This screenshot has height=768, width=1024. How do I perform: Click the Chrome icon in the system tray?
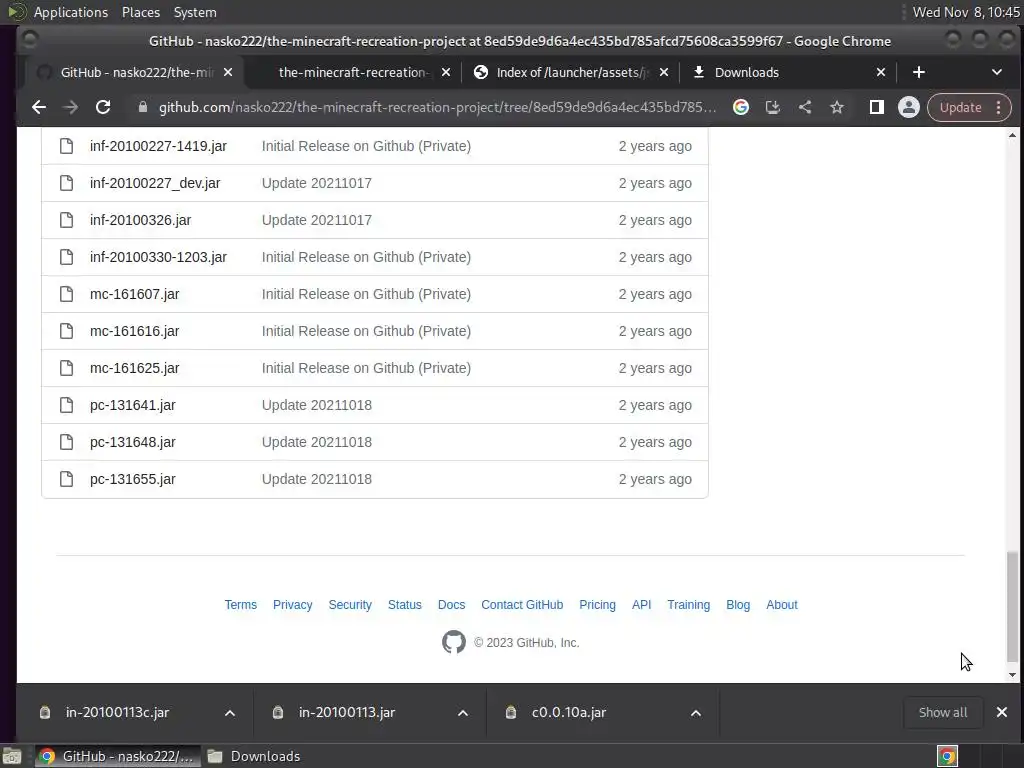[947, 756]
